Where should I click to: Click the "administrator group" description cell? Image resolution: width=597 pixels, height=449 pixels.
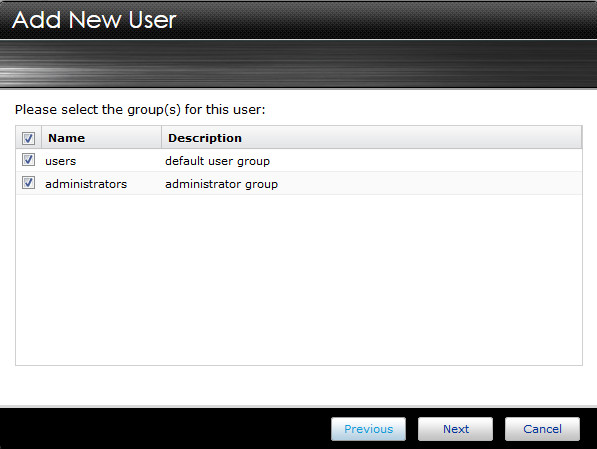coord(221,184)
